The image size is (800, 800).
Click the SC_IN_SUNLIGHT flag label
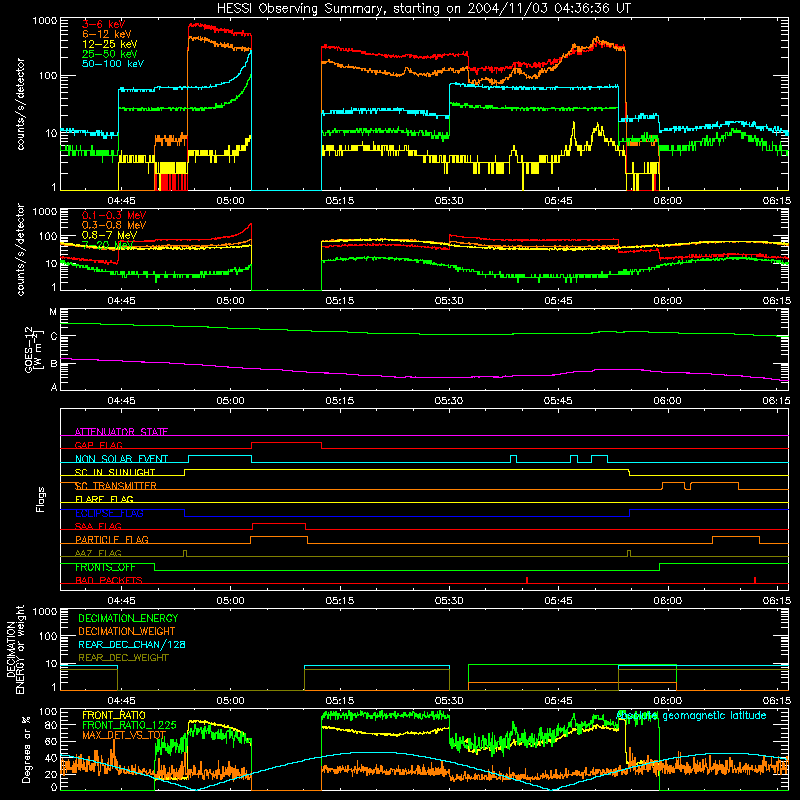pos(115,472)
